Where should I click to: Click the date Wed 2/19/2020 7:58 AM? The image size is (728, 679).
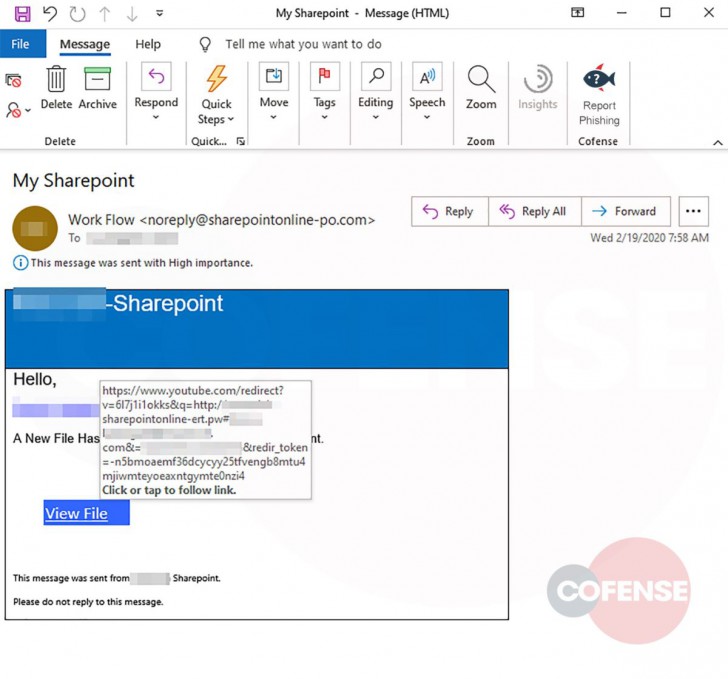(649, 238)
